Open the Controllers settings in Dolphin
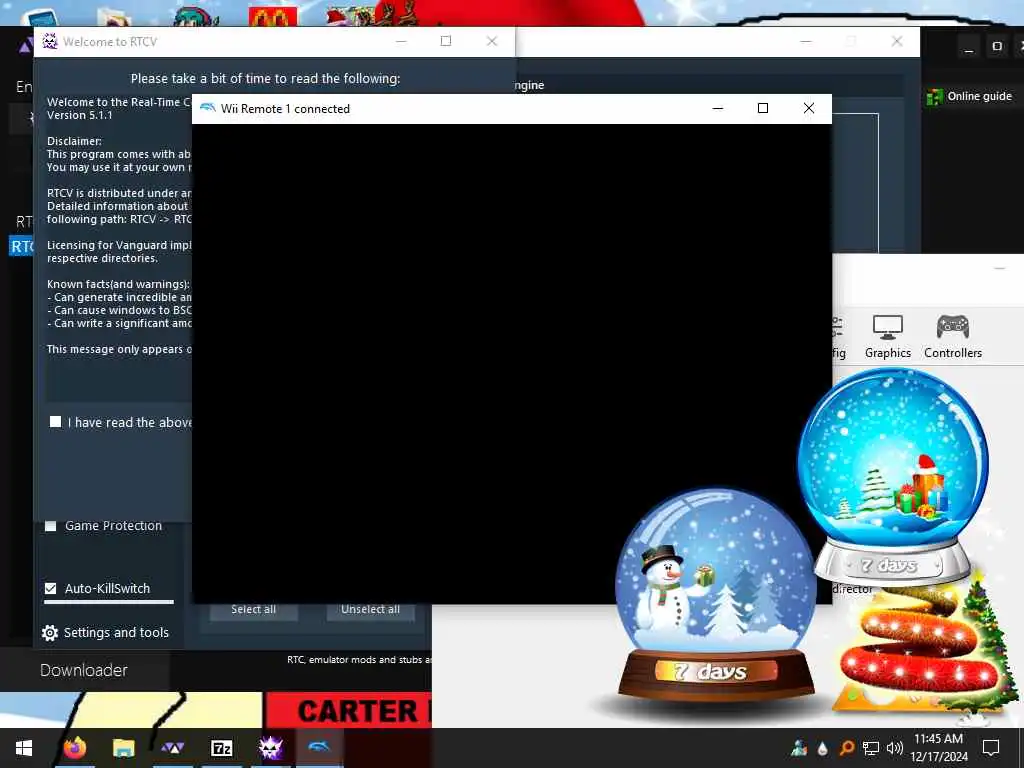This screenshot has width=1024, height=768. coord(953,336)
